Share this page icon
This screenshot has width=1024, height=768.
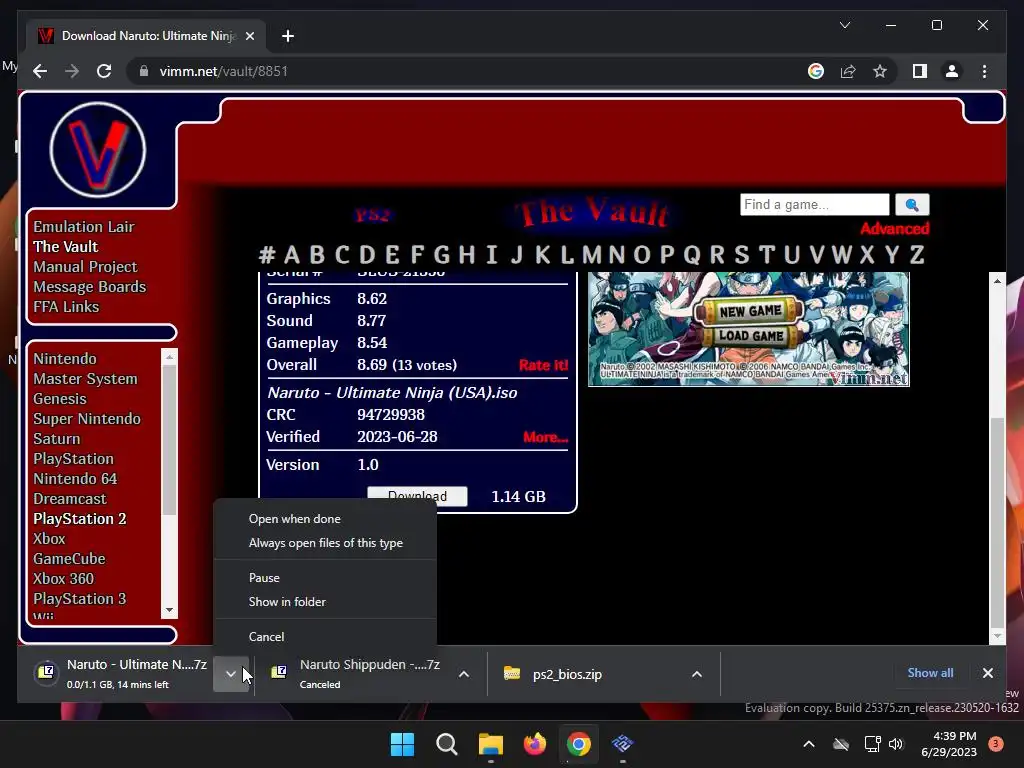coord(848,71)
